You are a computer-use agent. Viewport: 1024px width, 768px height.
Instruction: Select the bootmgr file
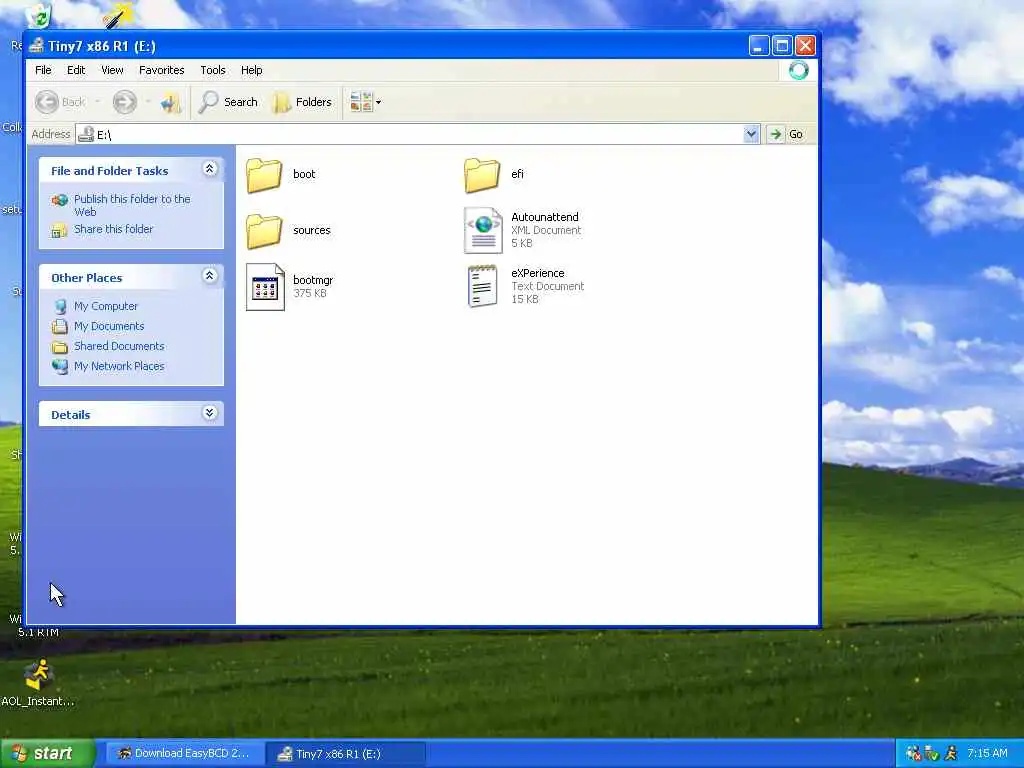coord(289,287)
